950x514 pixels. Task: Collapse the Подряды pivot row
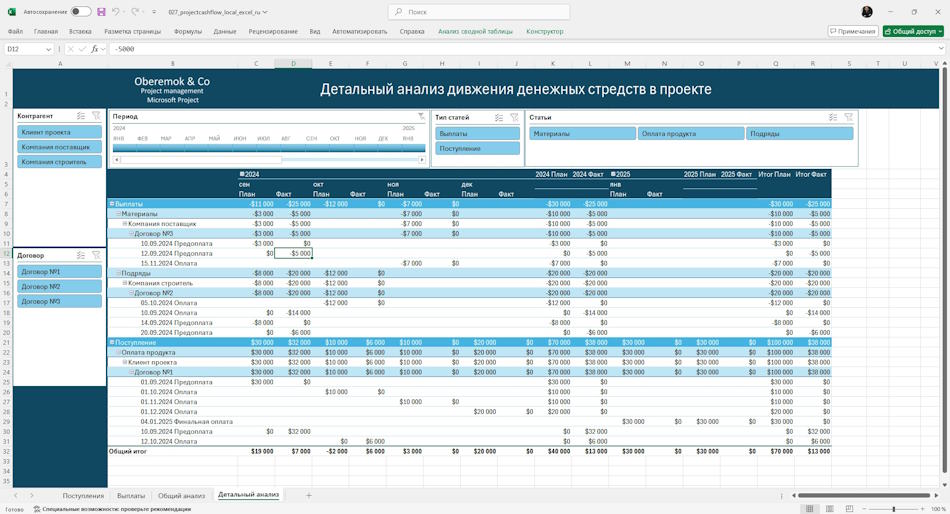coord(119,273)
